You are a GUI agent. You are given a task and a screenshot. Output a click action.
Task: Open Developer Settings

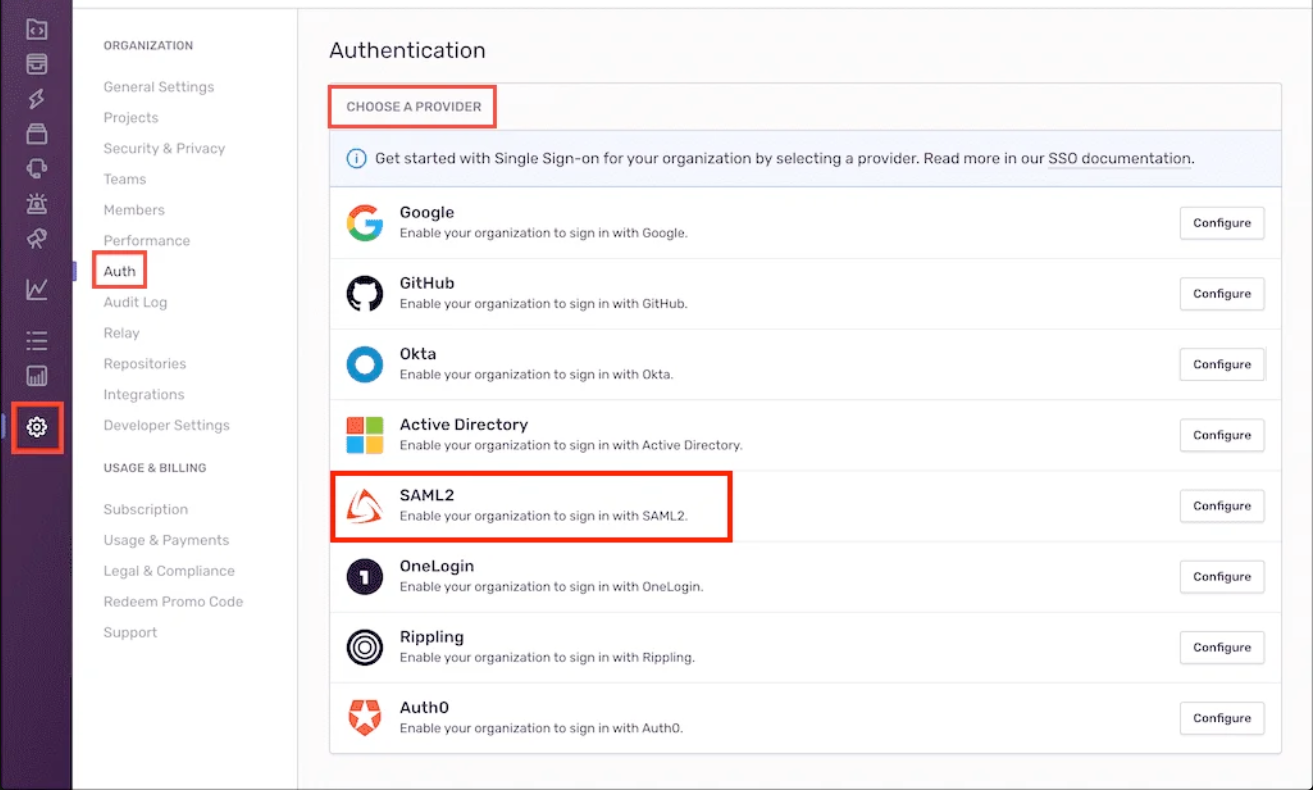pos(167,425)
